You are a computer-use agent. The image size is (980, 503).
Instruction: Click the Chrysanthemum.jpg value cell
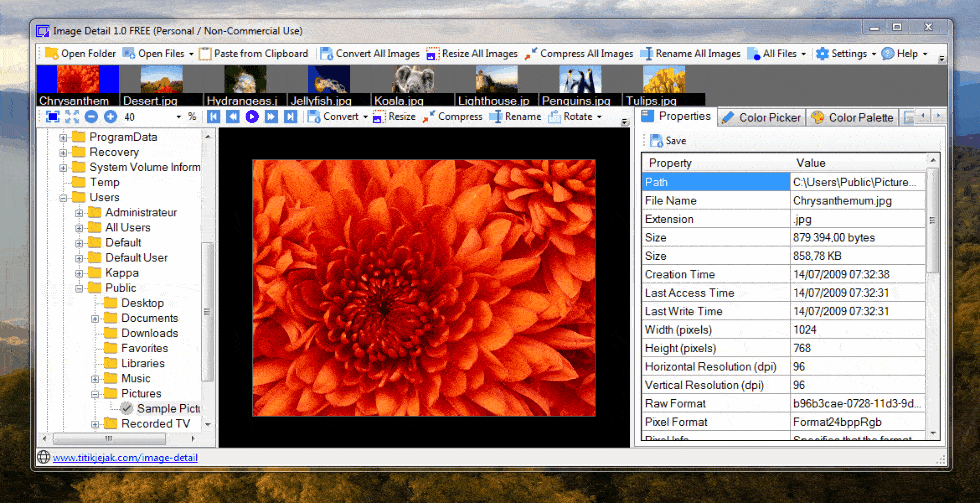click(x=858, y=201)
